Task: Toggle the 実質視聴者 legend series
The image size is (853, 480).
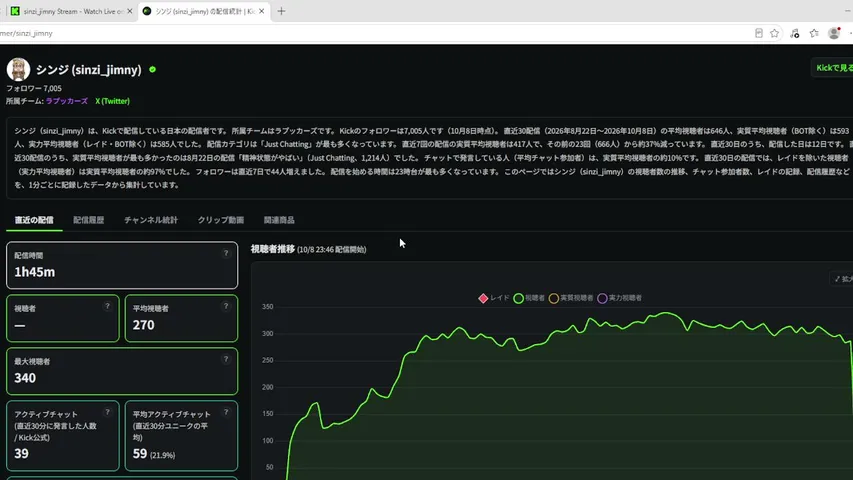Action: click(x=571, y=298)
